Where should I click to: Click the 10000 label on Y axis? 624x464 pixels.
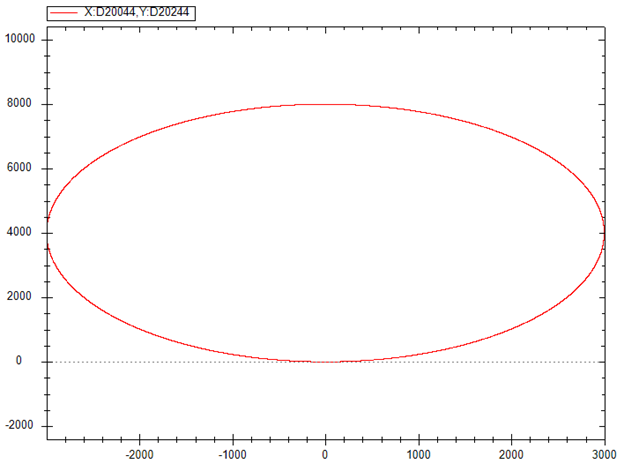pos(20,39)
